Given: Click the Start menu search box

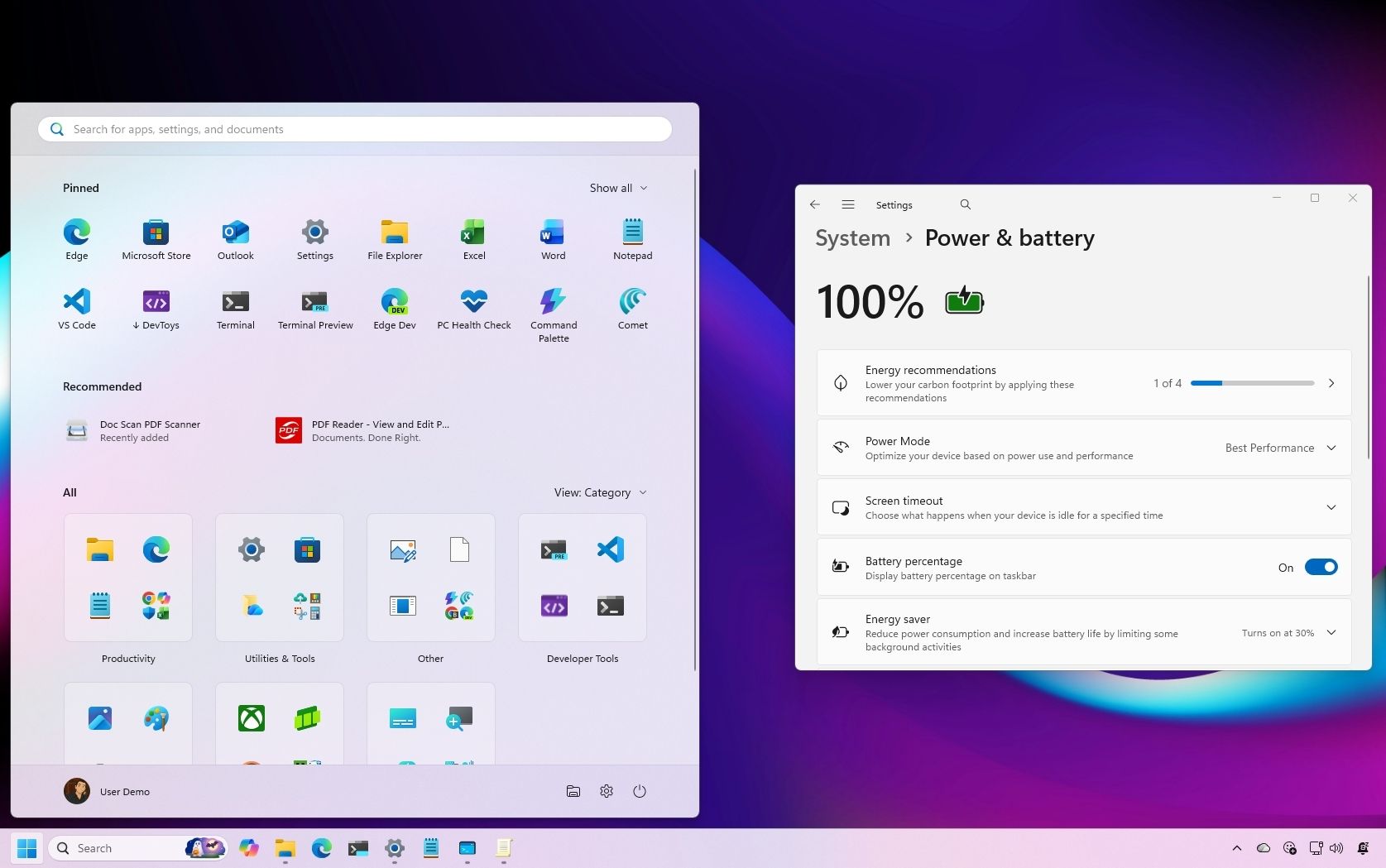Looking at the screenshot, I should pos(354,129).
